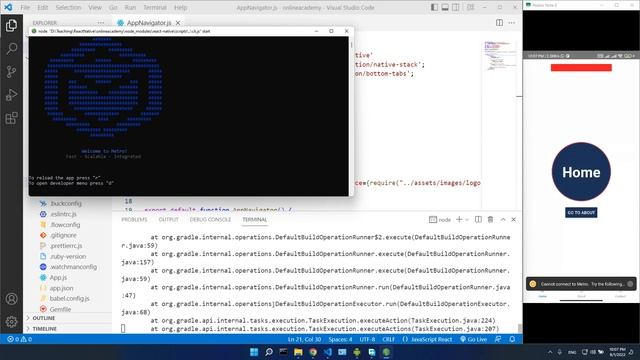Viewport: 640px width, 360px height.
Task: Open the Help menu
Action: (x=180, y=7)
